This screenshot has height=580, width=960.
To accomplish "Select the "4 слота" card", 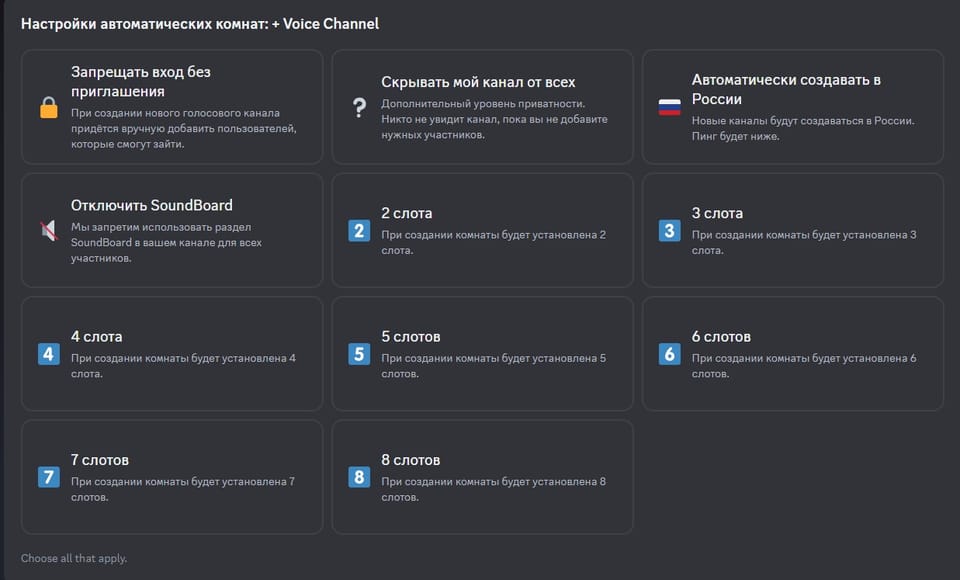I will [x=171, y=354].
